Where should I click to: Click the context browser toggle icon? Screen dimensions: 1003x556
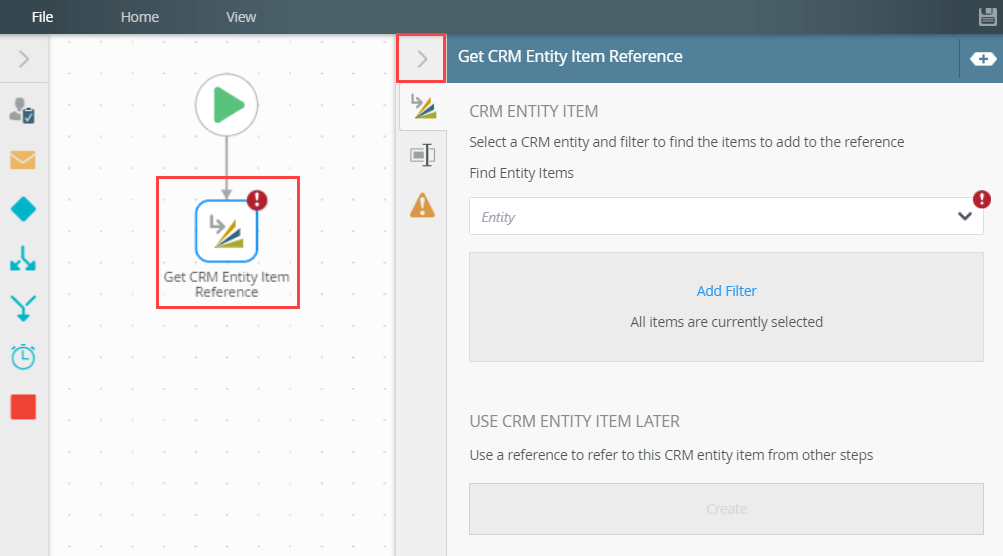pyautogui.click(x=983, y=59)
